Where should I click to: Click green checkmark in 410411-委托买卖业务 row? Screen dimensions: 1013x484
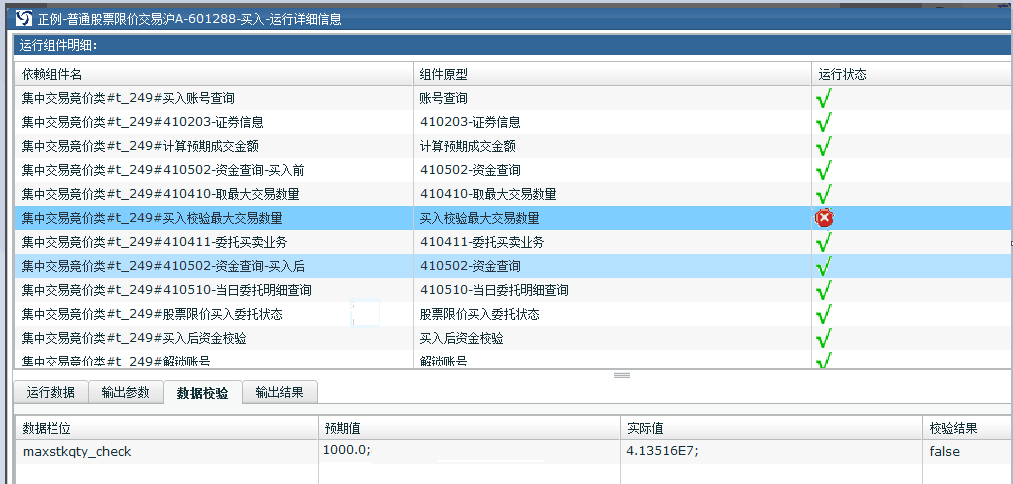pos(824,242)
